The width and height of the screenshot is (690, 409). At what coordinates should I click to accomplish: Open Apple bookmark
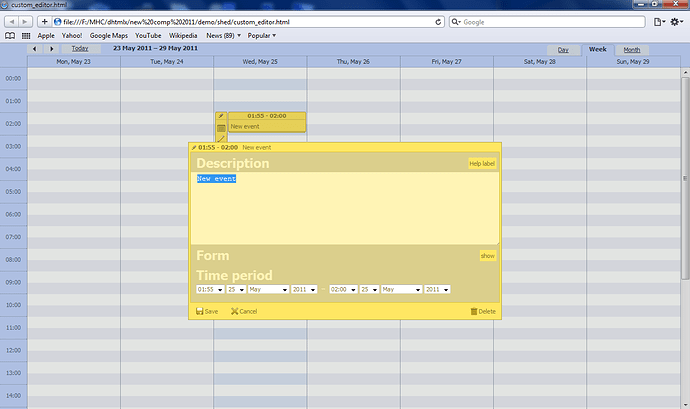46,36
